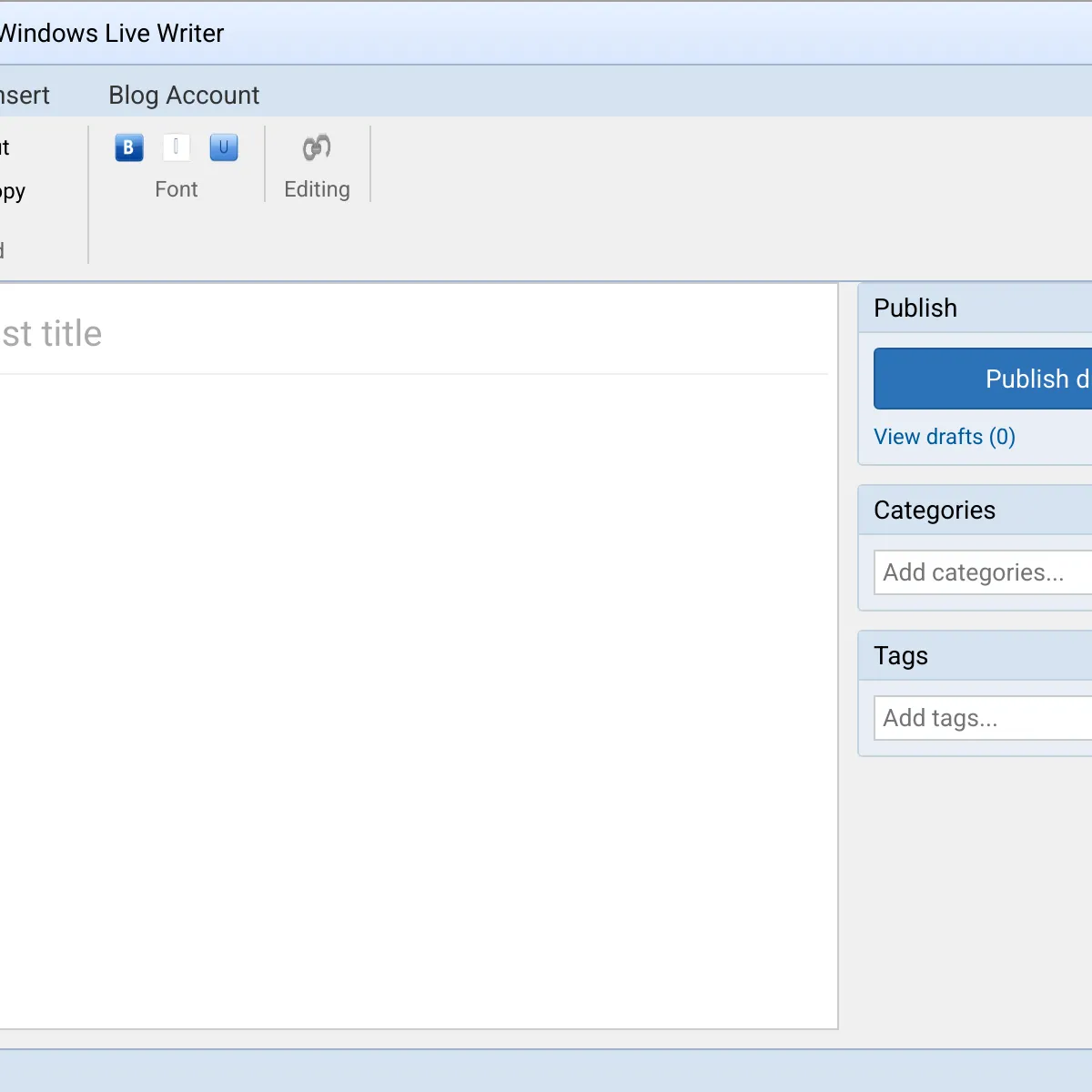Toggle Bold formatting in the Font group
The image size is (1092, 1092).
[129, 147]
